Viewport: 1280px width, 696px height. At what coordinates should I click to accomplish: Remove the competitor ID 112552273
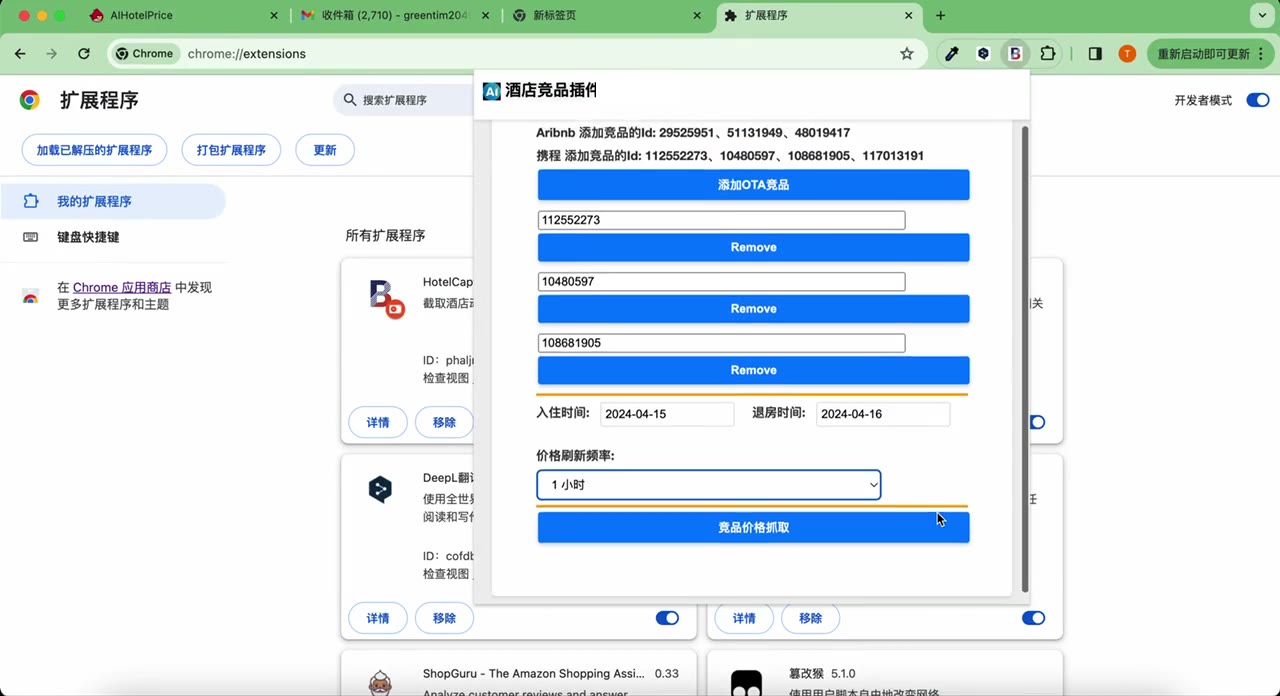[x=753, y=247]
